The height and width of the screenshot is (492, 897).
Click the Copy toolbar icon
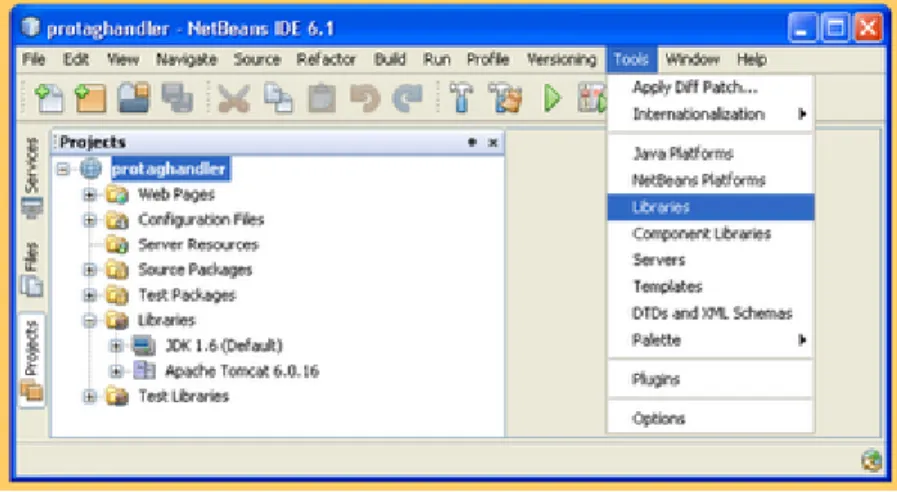(x=278, y=98)
